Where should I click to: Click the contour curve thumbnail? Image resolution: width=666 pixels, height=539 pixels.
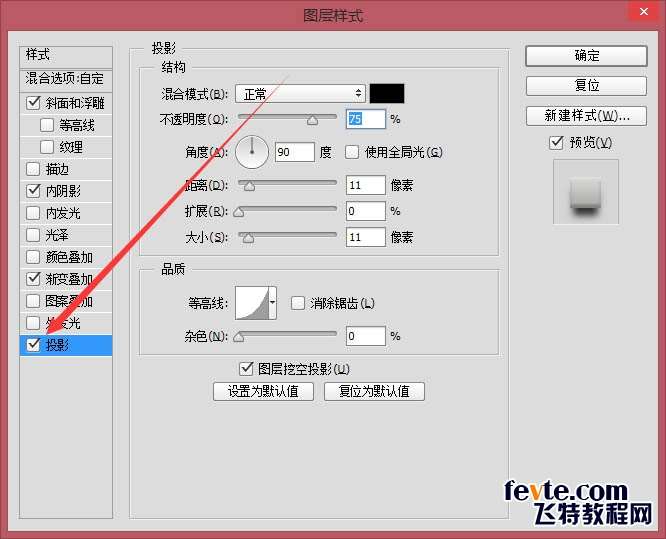pos(252,303)
